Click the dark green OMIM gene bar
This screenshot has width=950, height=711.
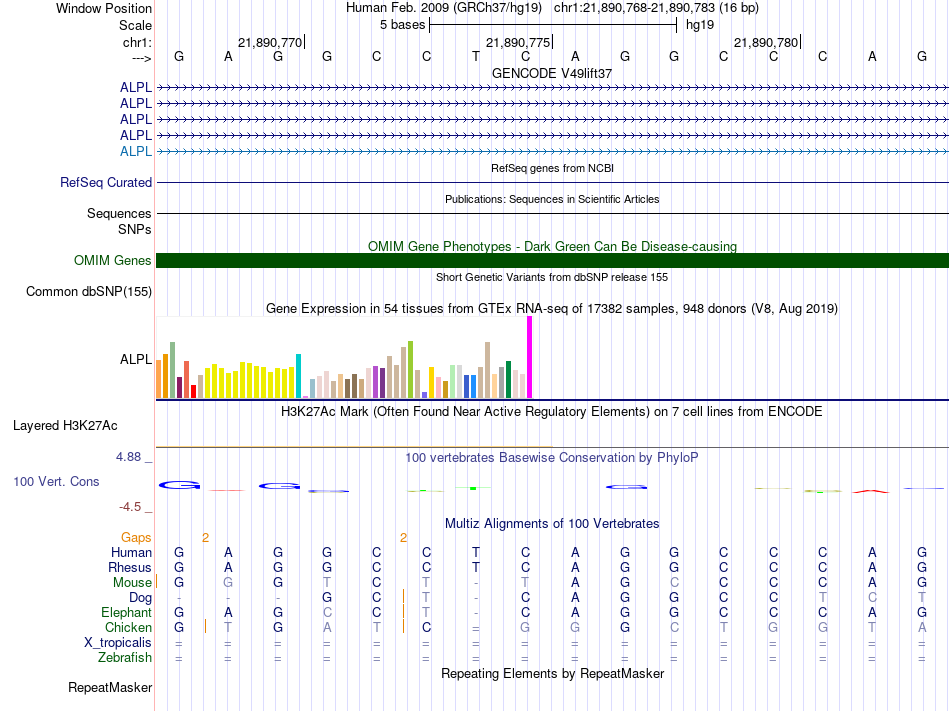552,260
